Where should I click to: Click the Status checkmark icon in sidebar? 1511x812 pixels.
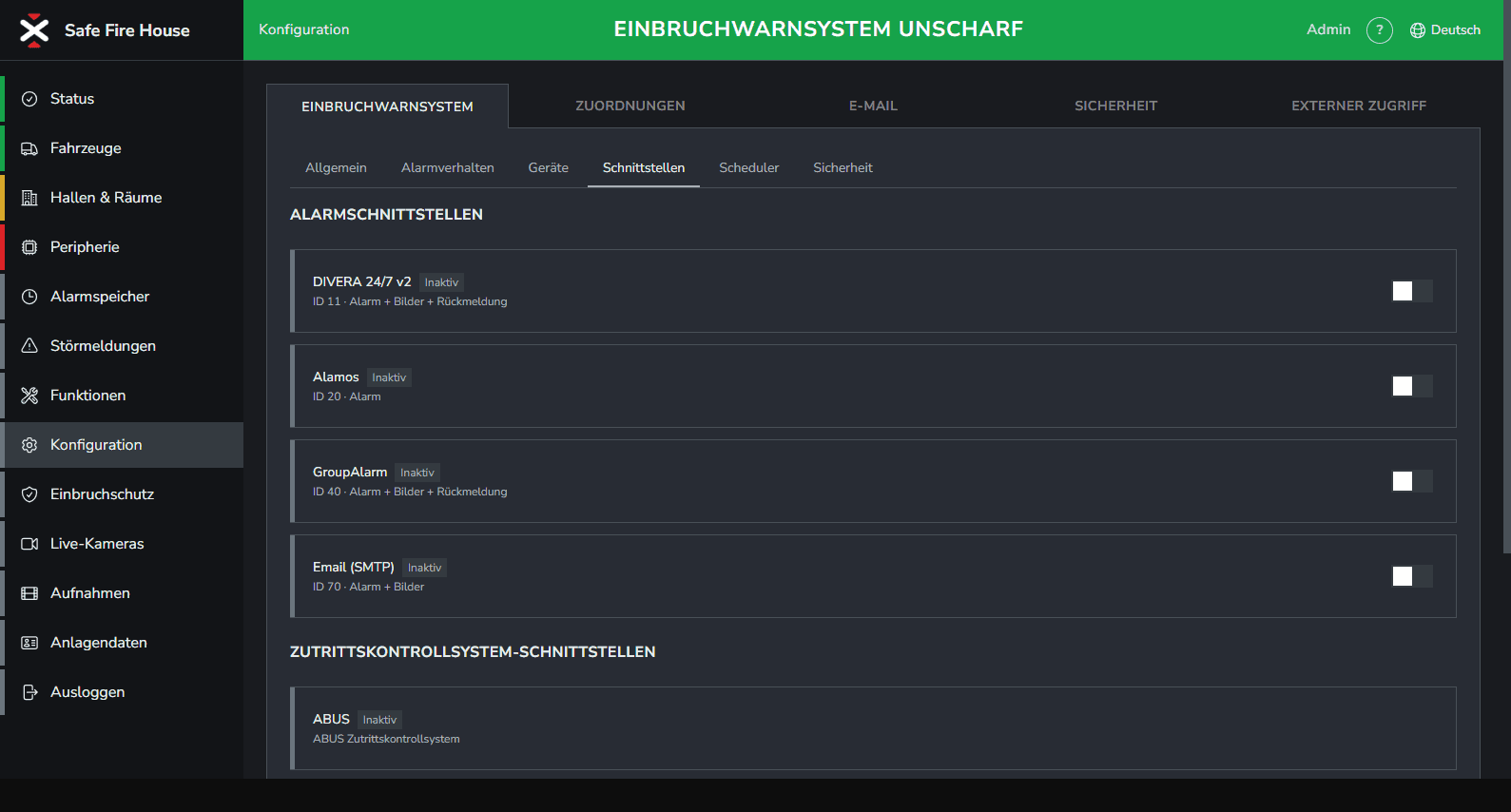[29, 99]
